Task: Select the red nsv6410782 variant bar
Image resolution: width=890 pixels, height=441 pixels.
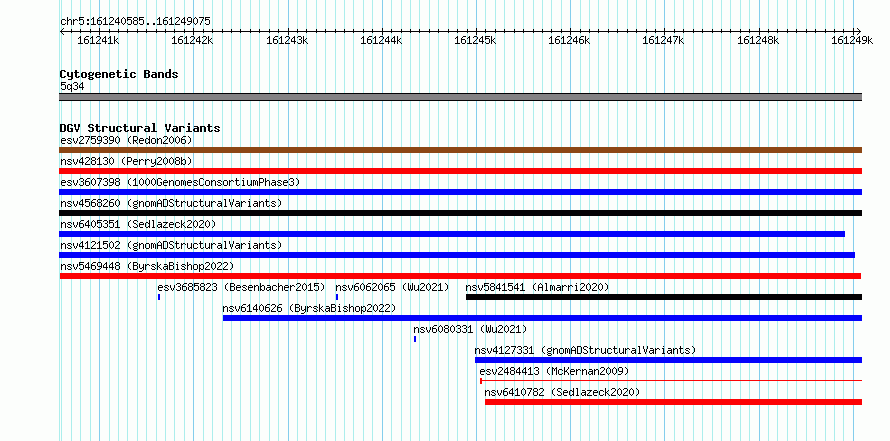Action: [674, 402]
